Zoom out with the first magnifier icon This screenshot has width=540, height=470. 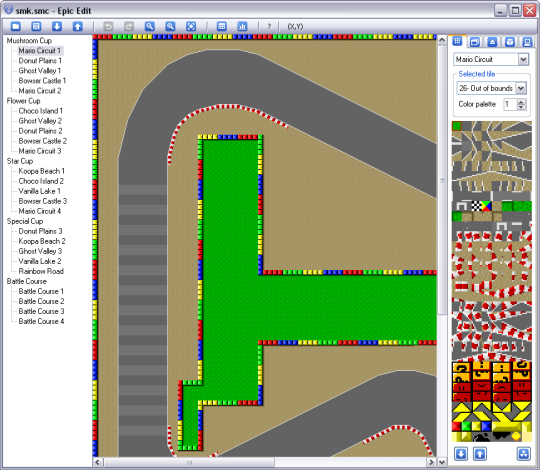[x=149, y=26]
